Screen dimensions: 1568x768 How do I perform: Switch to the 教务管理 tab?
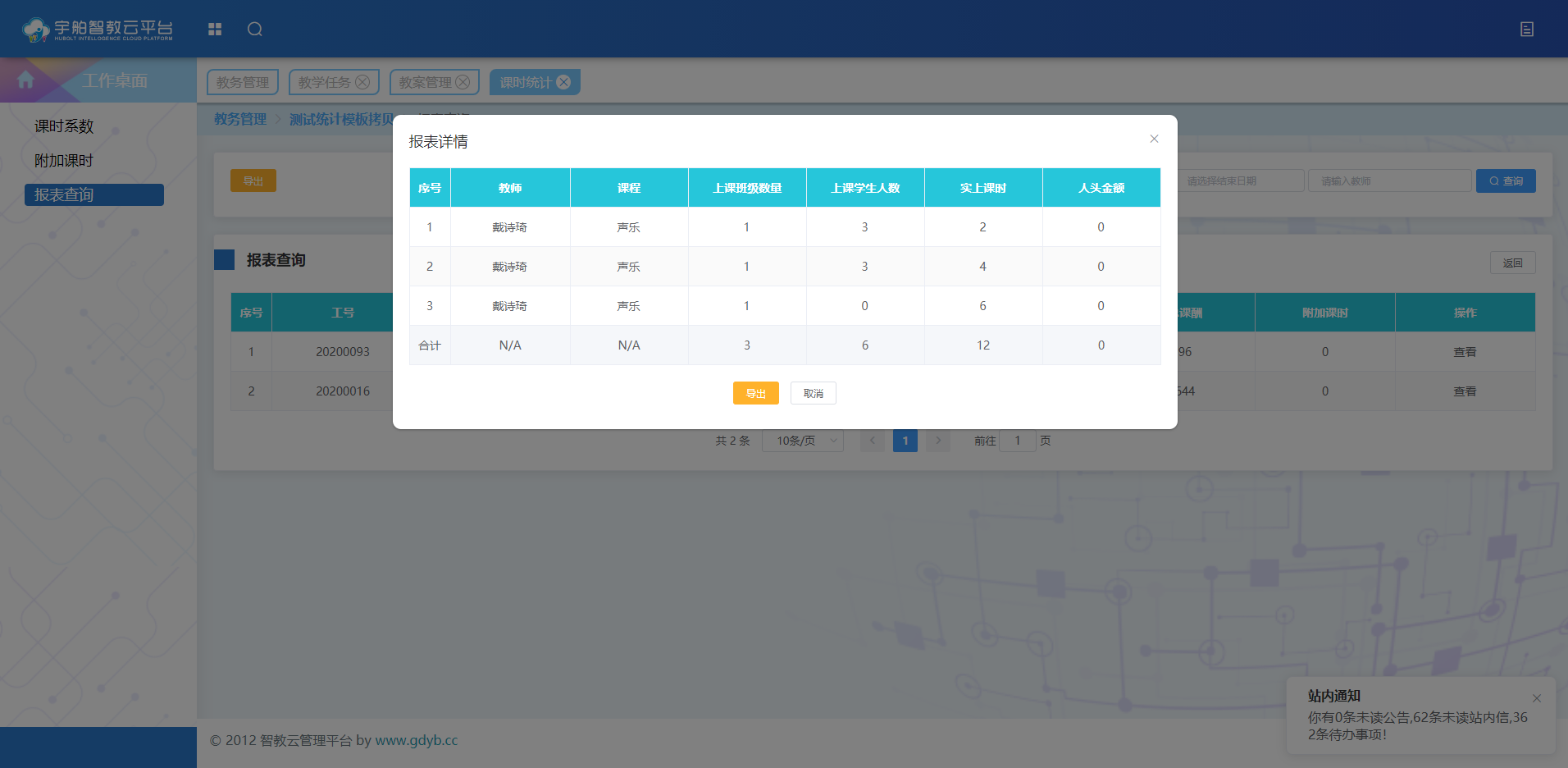click(x=243, y=82)
